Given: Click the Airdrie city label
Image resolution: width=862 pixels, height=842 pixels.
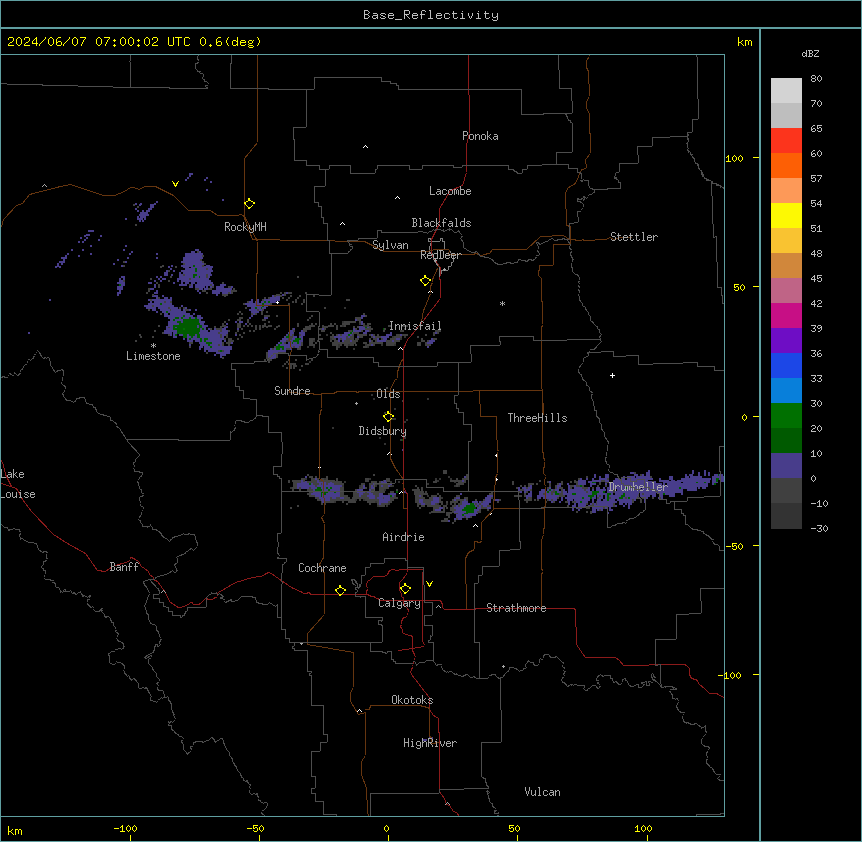Looking at the screenshot, I should pos(403,537).
